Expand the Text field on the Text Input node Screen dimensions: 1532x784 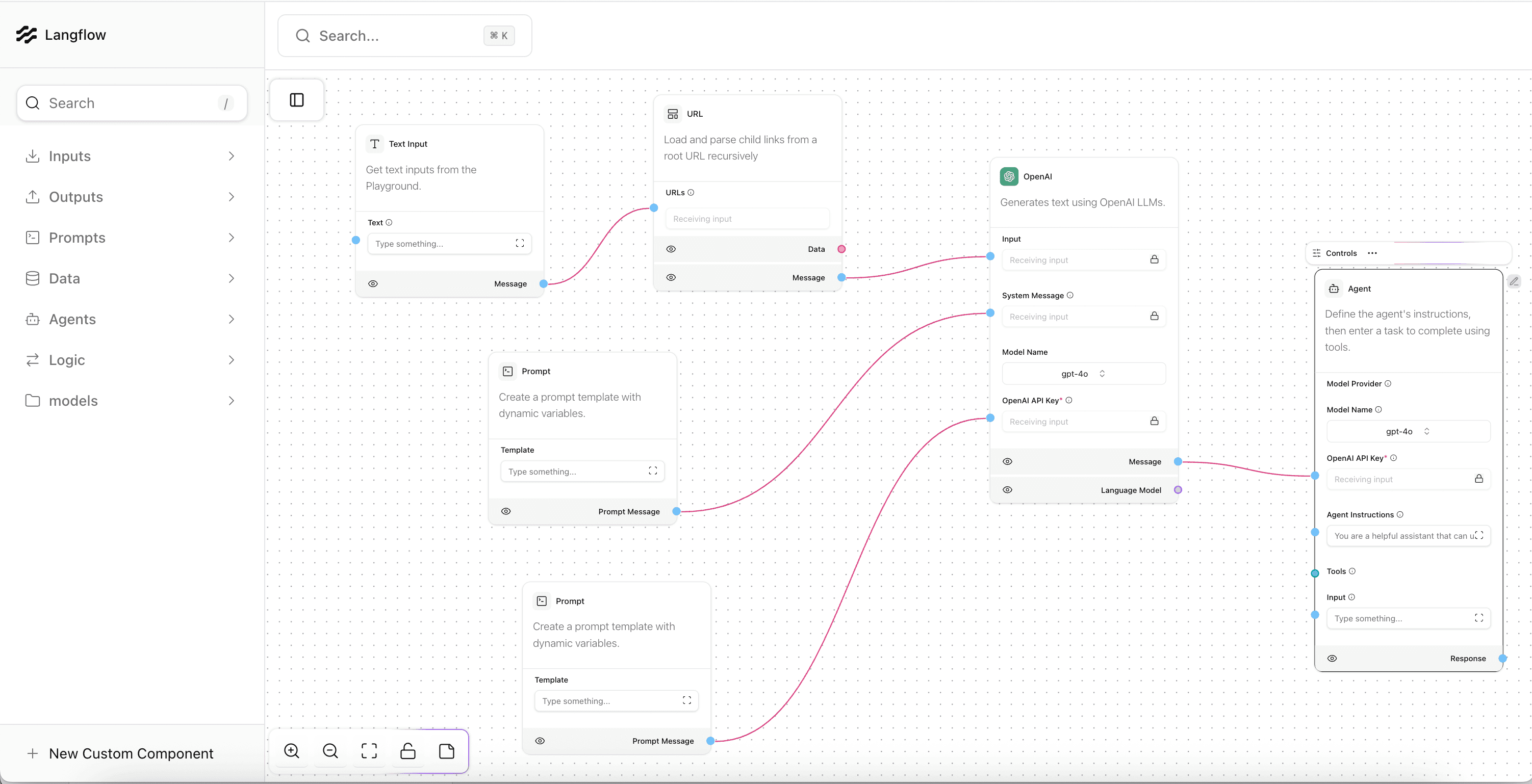(519, 243)
